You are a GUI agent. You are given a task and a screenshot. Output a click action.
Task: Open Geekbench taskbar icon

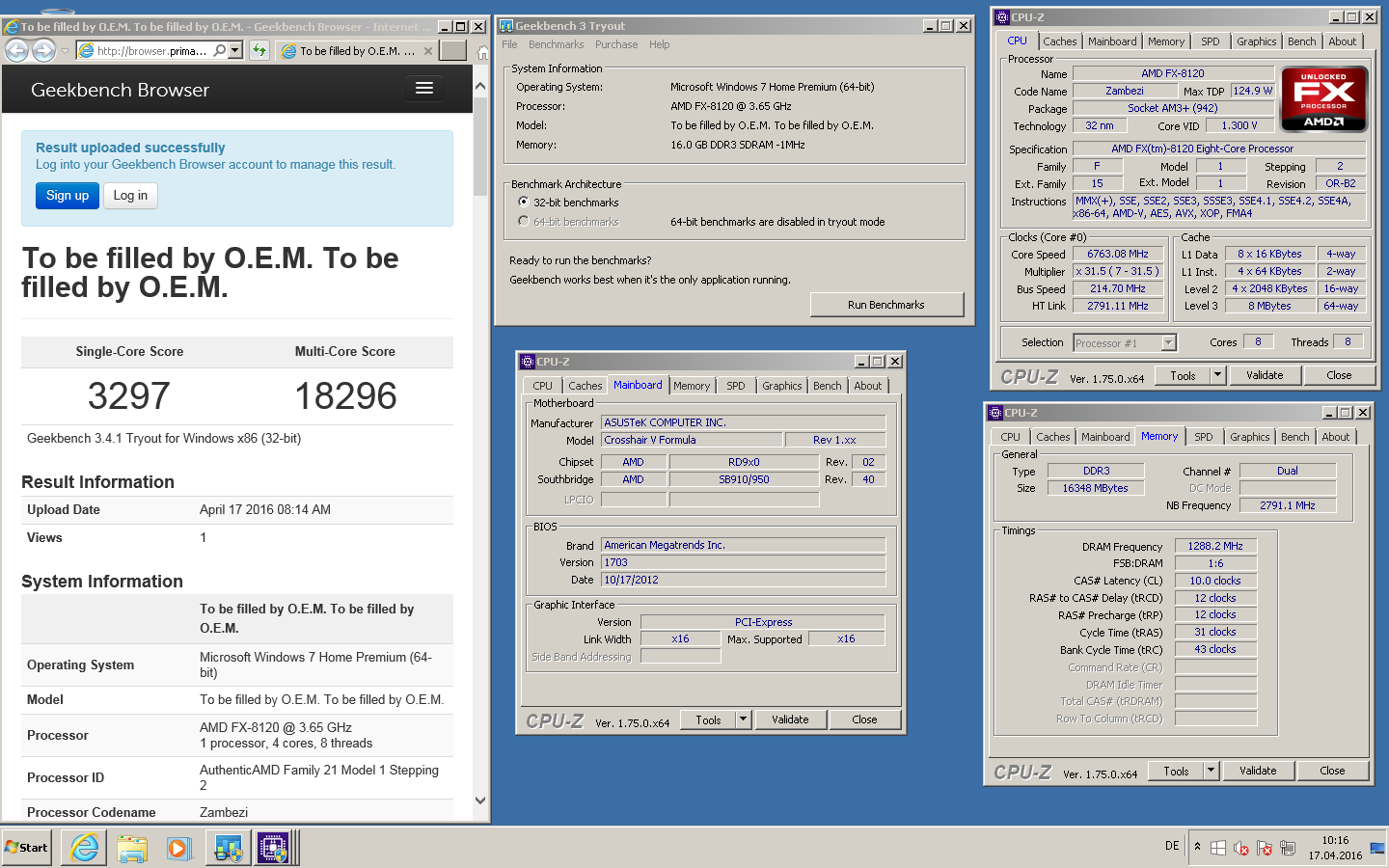point(228,848)
